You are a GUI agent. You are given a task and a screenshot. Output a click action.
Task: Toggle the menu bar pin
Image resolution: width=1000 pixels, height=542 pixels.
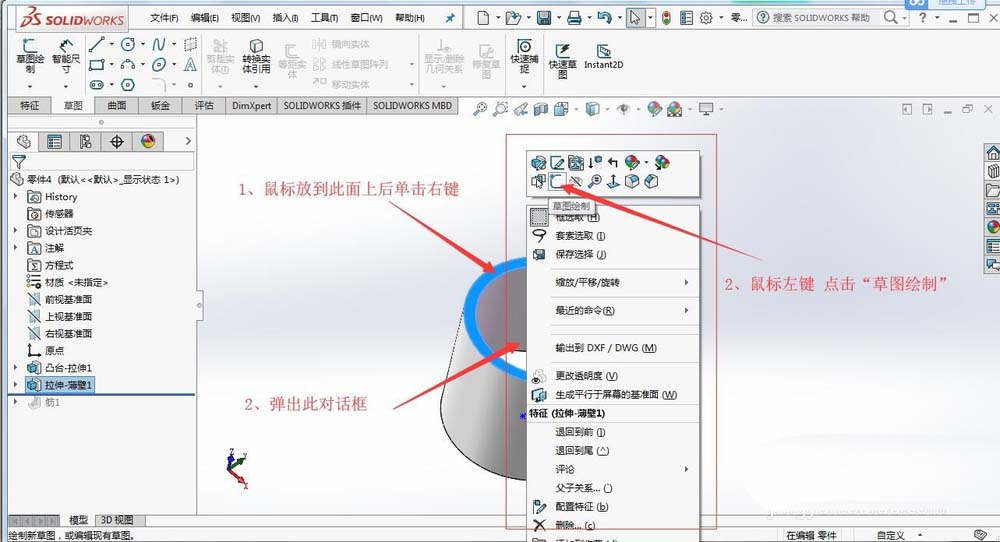(450, 18)
